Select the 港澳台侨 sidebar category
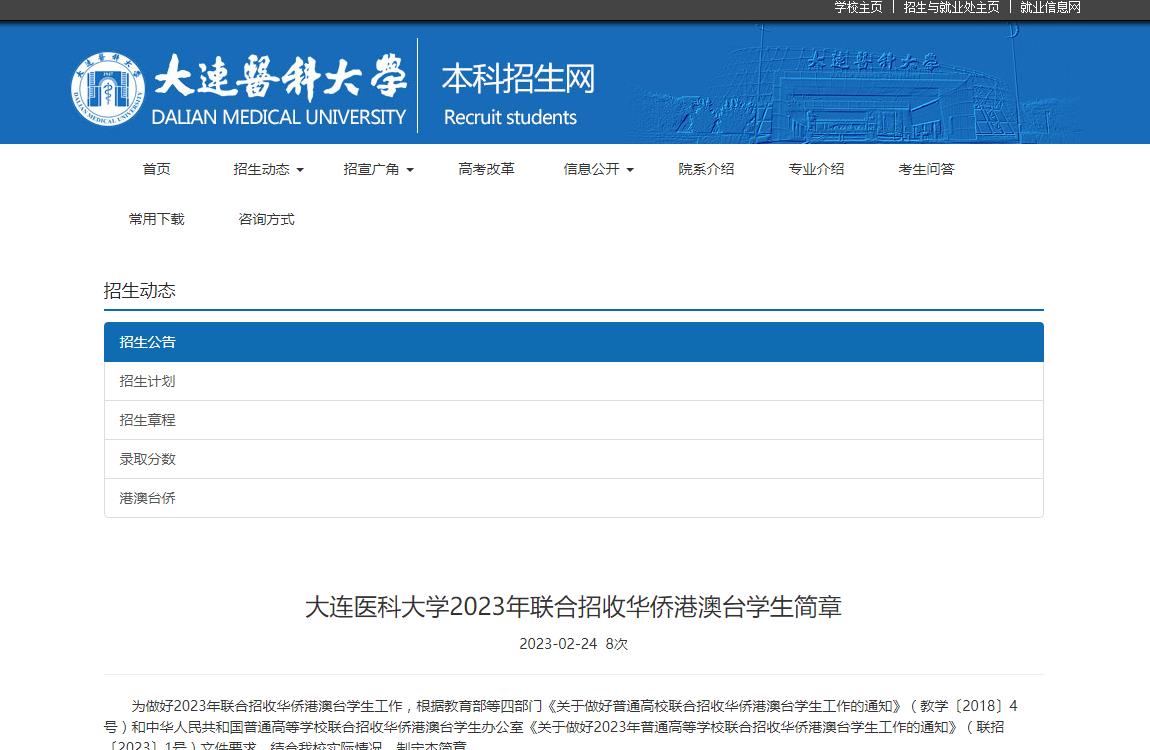1150x750 pixels. [574, 498]
